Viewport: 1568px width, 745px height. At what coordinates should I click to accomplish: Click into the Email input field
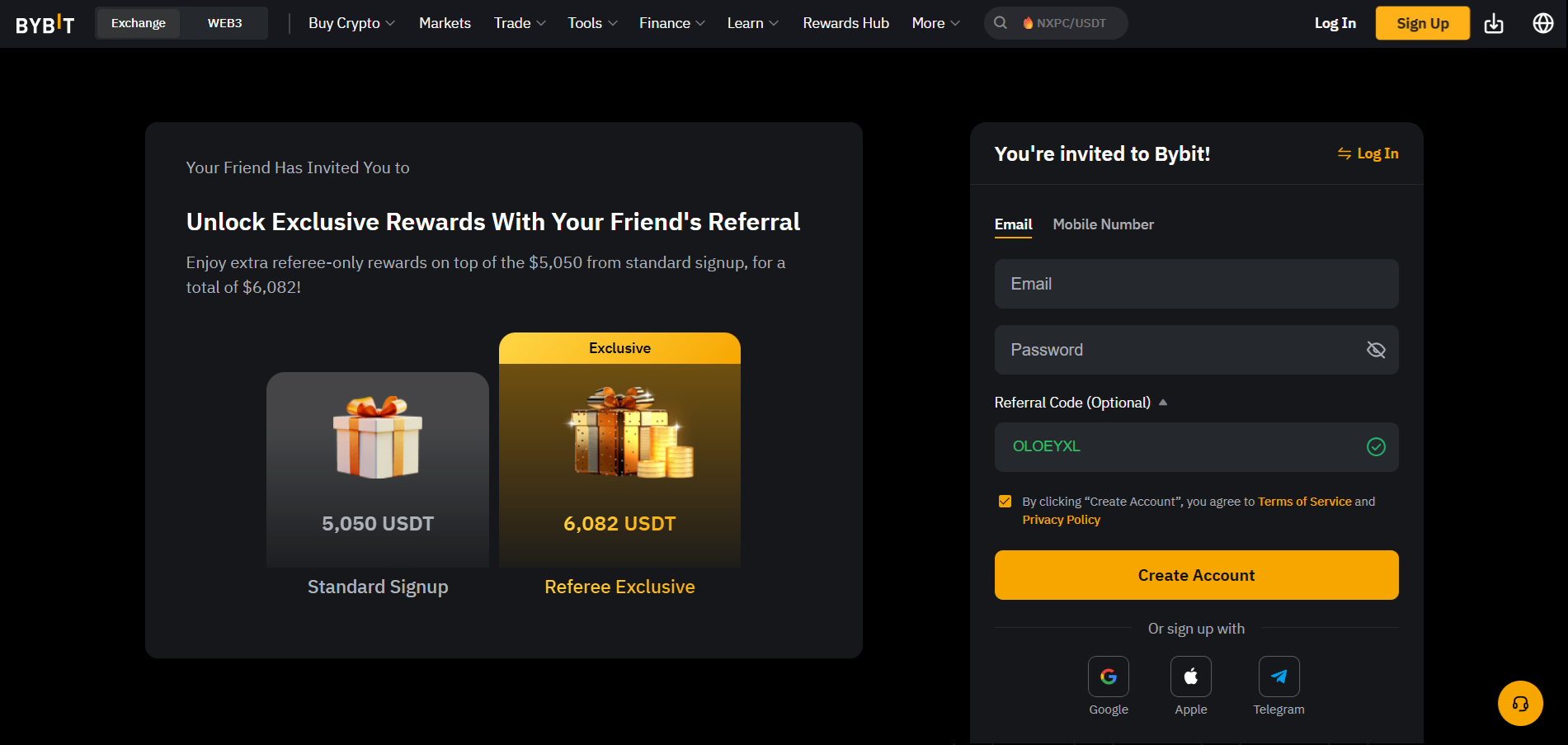(1196, 284)
